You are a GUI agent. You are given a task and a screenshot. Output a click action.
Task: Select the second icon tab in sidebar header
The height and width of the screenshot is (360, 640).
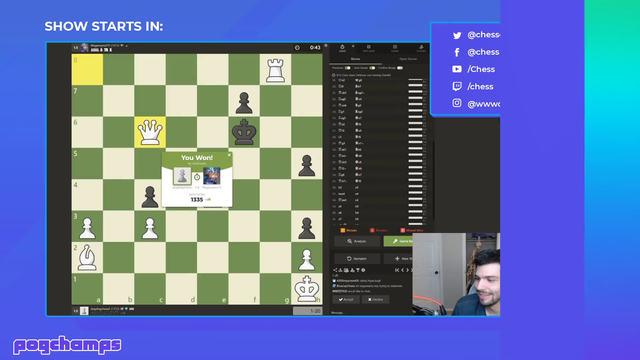368,49
